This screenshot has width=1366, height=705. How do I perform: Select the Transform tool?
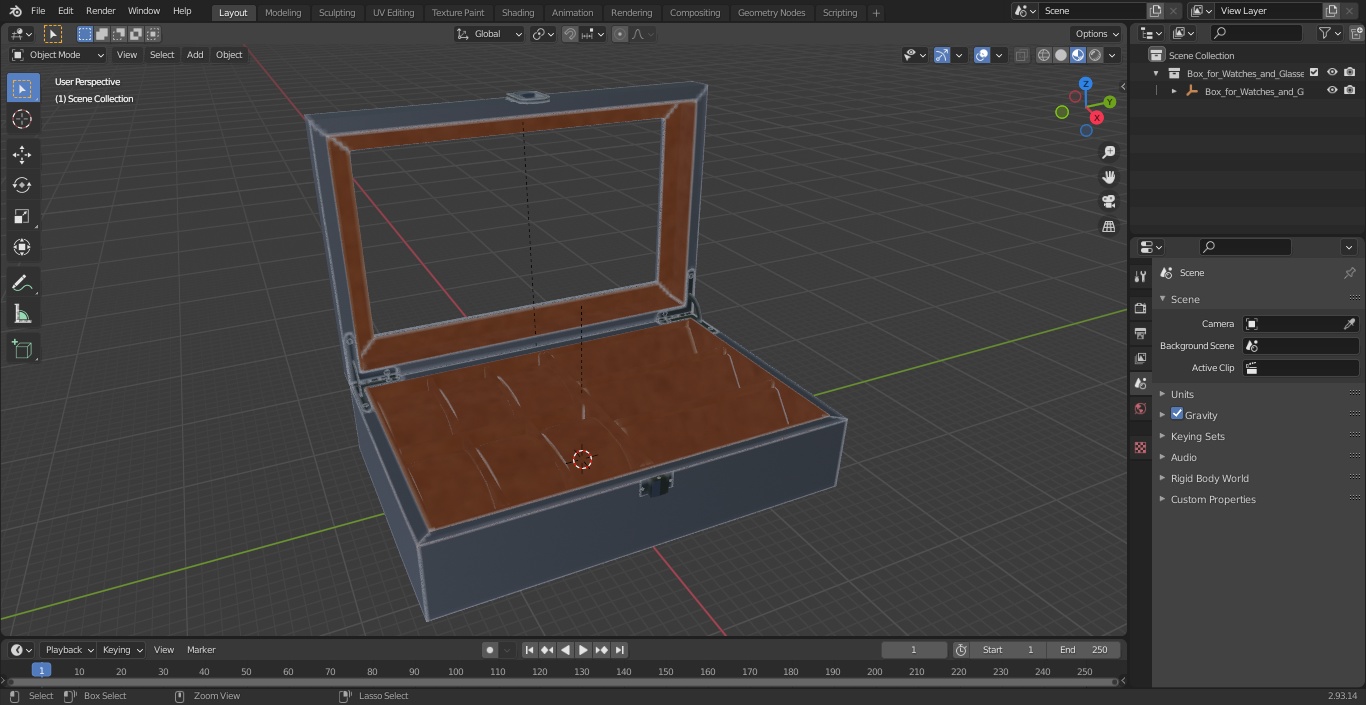point(22,247)
